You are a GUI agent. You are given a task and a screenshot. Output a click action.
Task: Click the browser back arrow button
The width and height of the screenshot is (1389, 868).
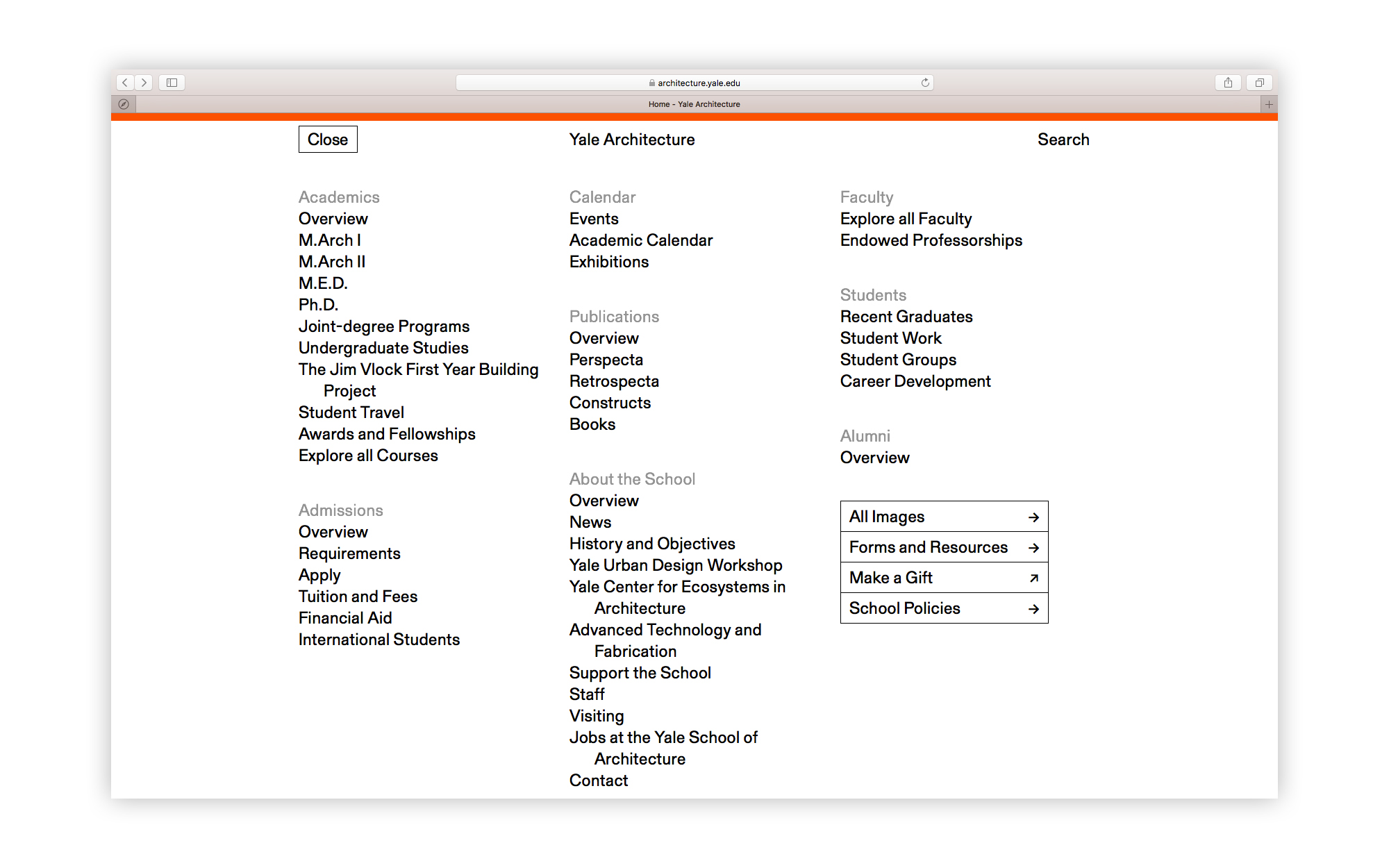125,83
